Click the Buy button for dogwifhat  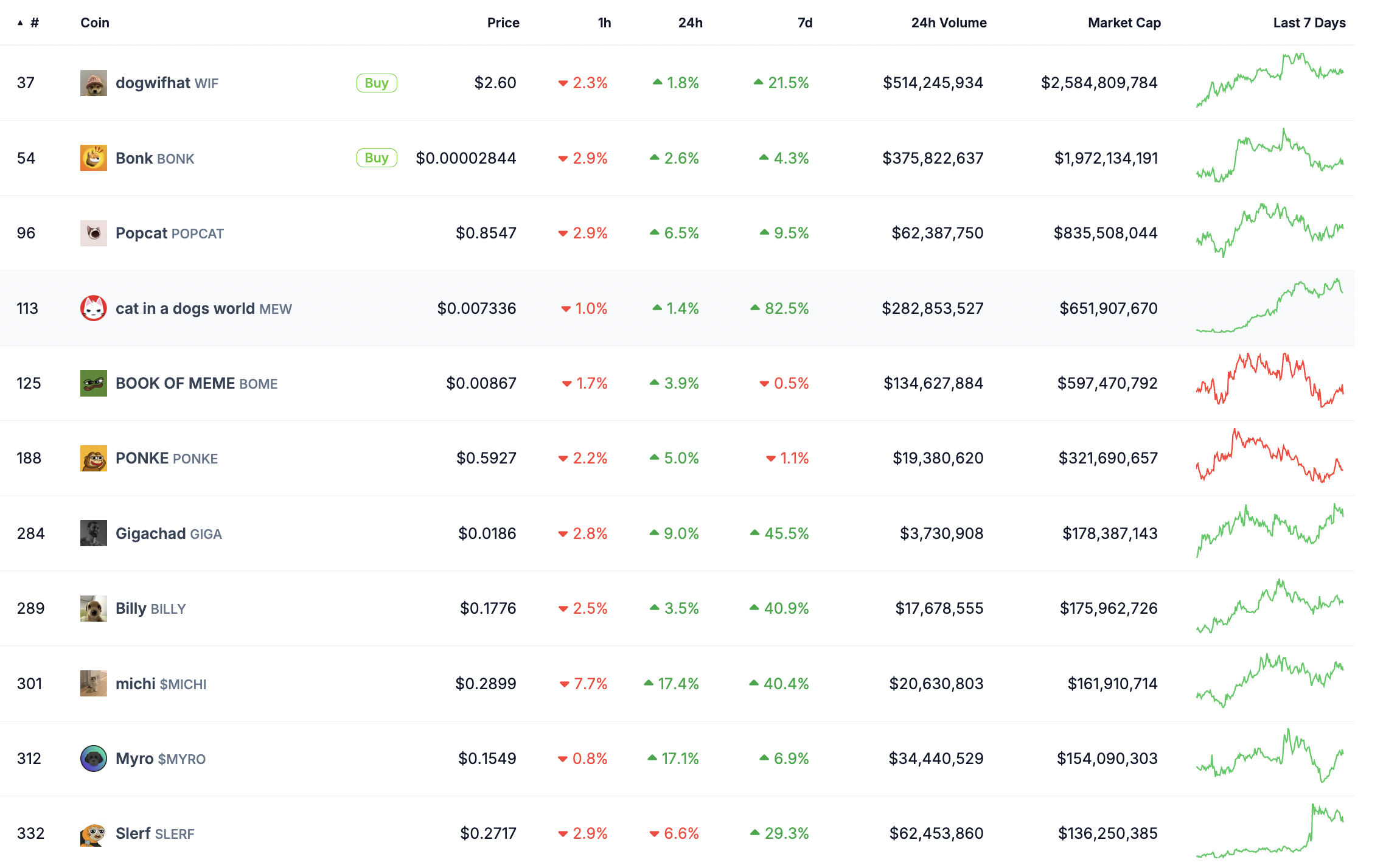pos(377,83)
